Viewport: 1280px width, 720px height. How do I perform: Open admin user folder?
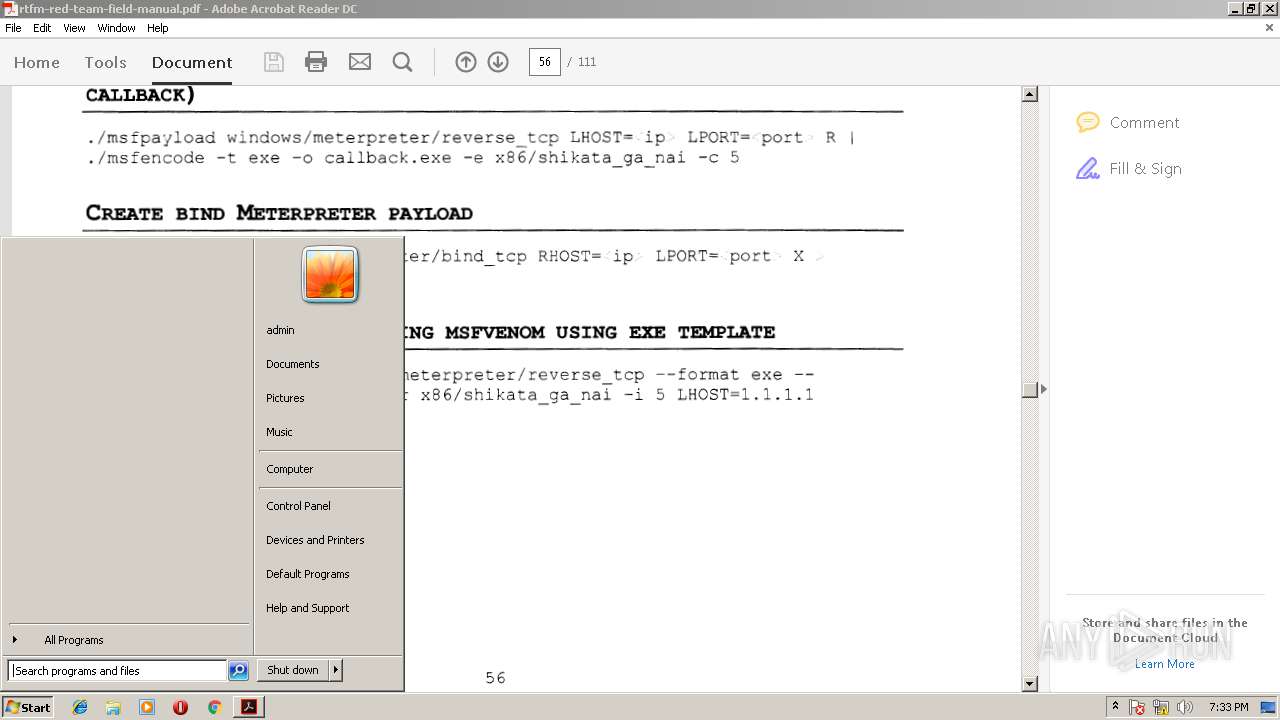click(x=280, y=330)
